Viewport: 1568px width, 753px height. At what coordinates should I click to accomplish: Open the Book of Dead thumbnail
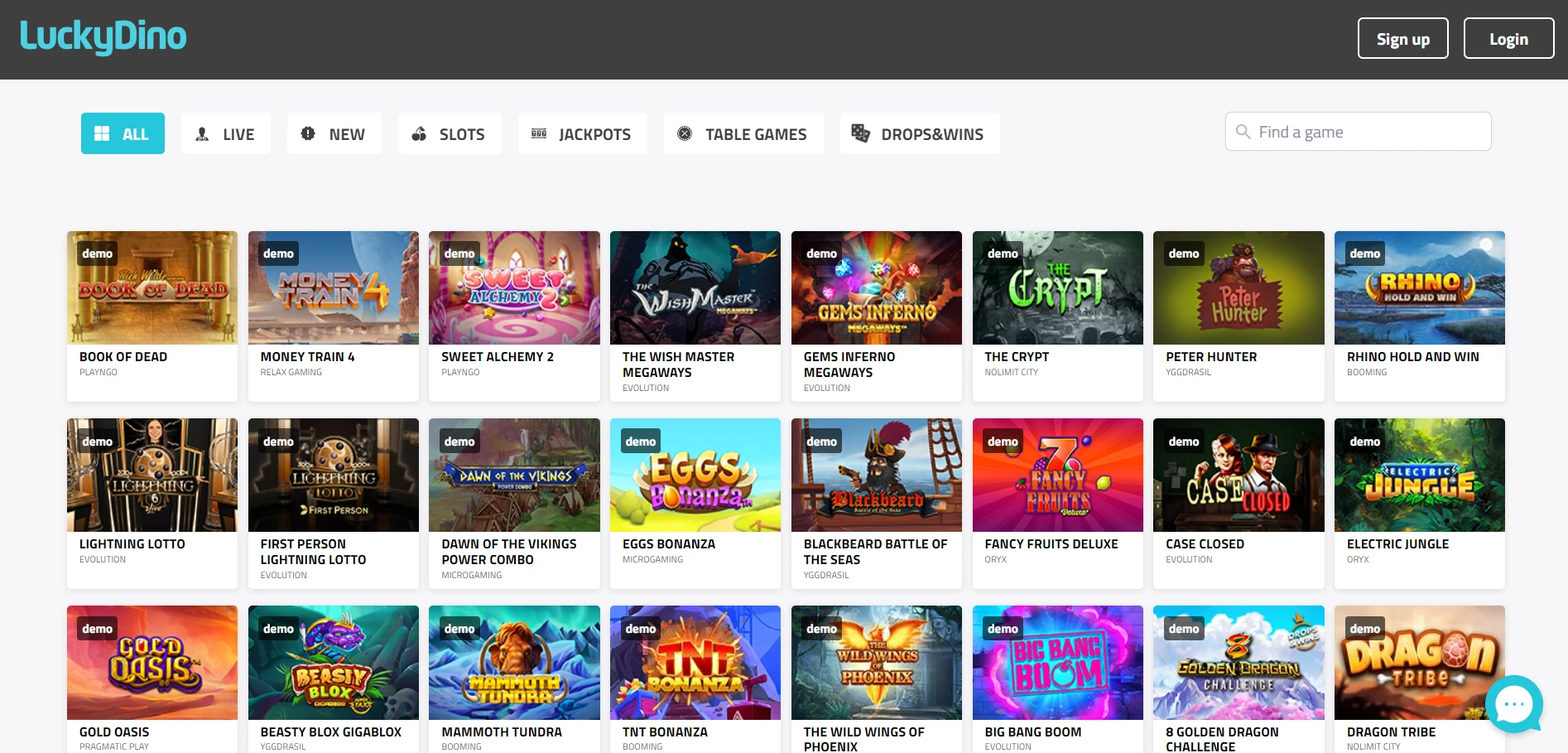pos(152,287)
